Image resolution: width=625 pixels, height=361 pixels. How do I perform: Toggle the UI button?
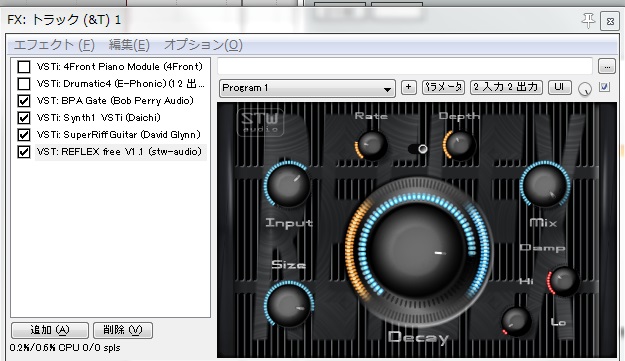pos(560,87)
